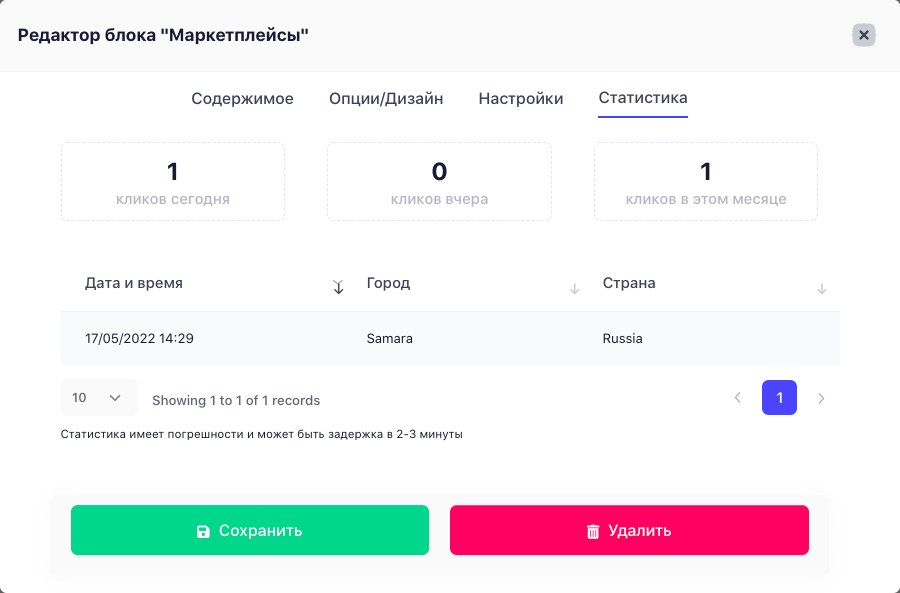
Task: Click the кликов в этом месяце card
Action: (x=705, y=181)
